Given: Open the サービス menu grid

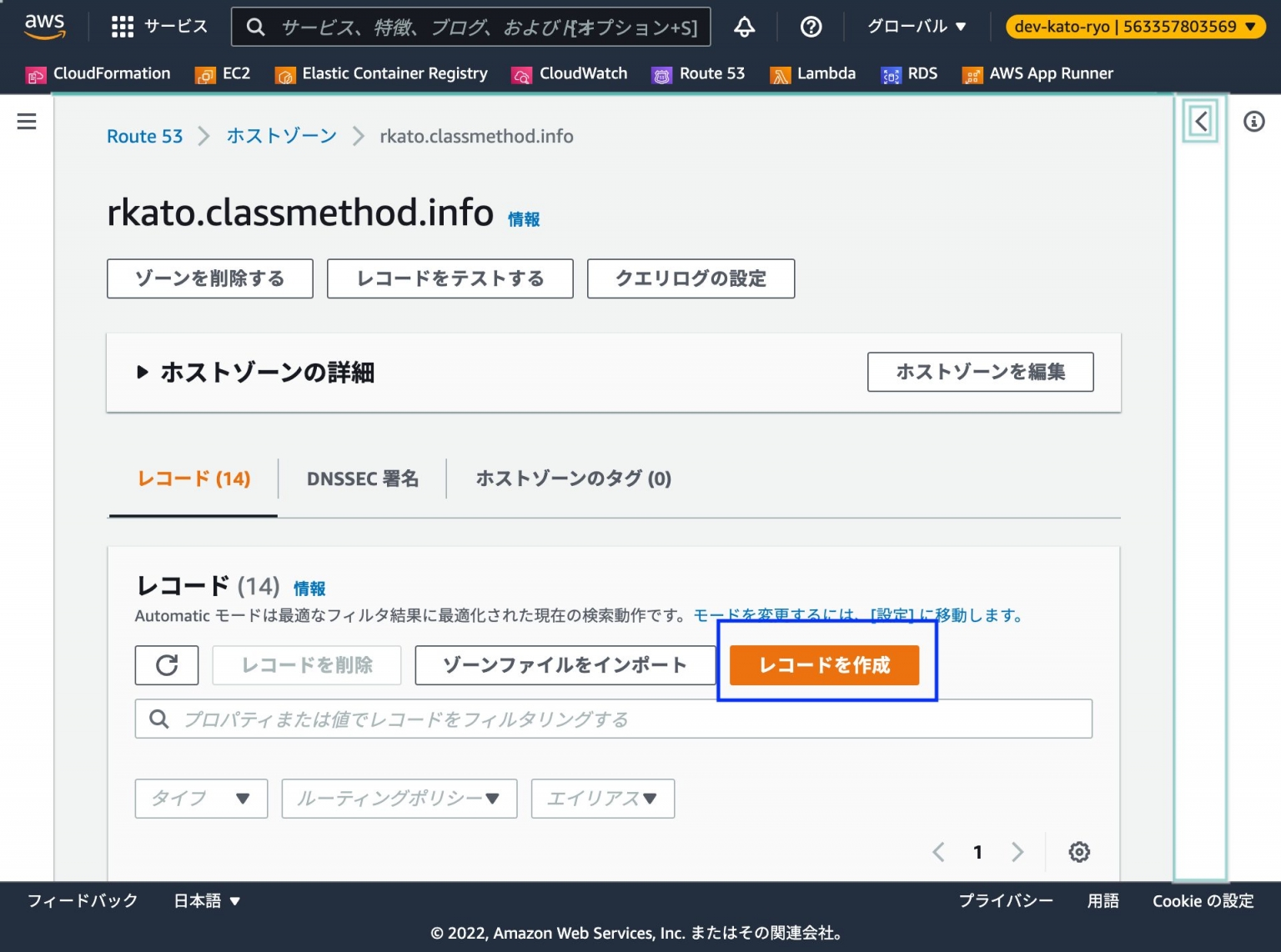Looking at the screenshot, I should click(122, 26).
